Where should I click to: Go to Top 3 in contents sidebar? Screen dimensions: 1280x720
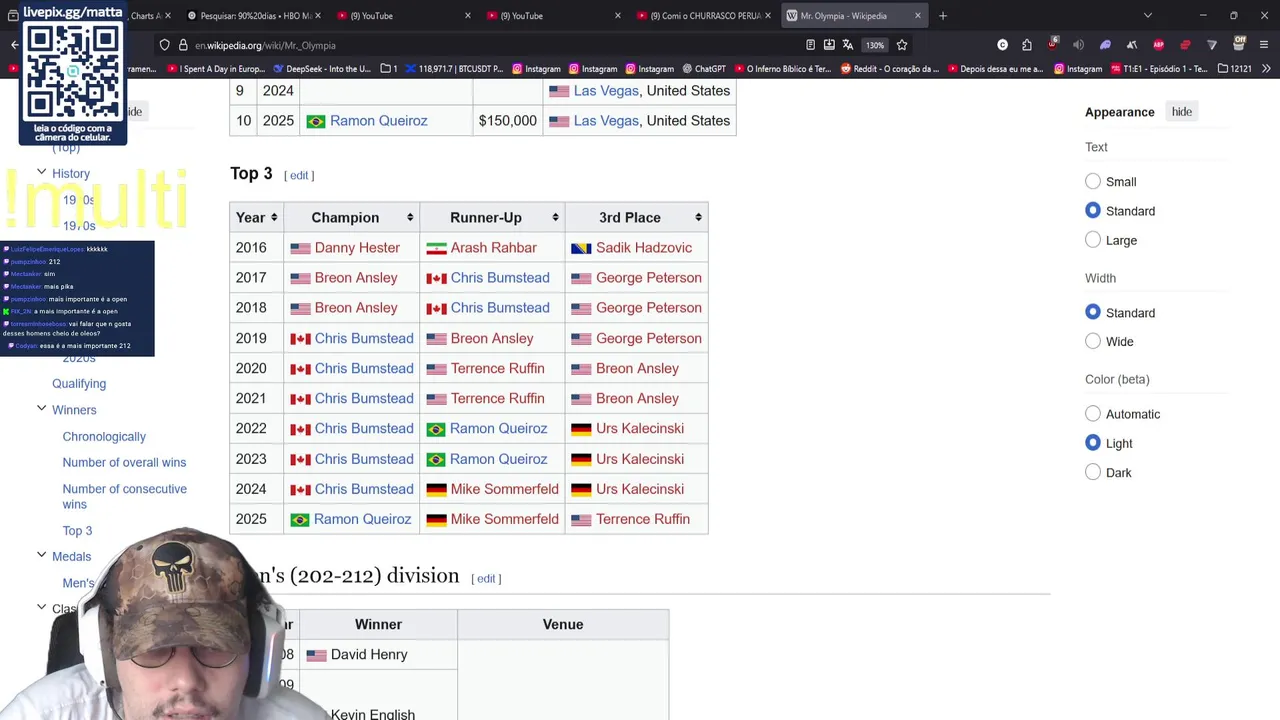pos(77,531)
